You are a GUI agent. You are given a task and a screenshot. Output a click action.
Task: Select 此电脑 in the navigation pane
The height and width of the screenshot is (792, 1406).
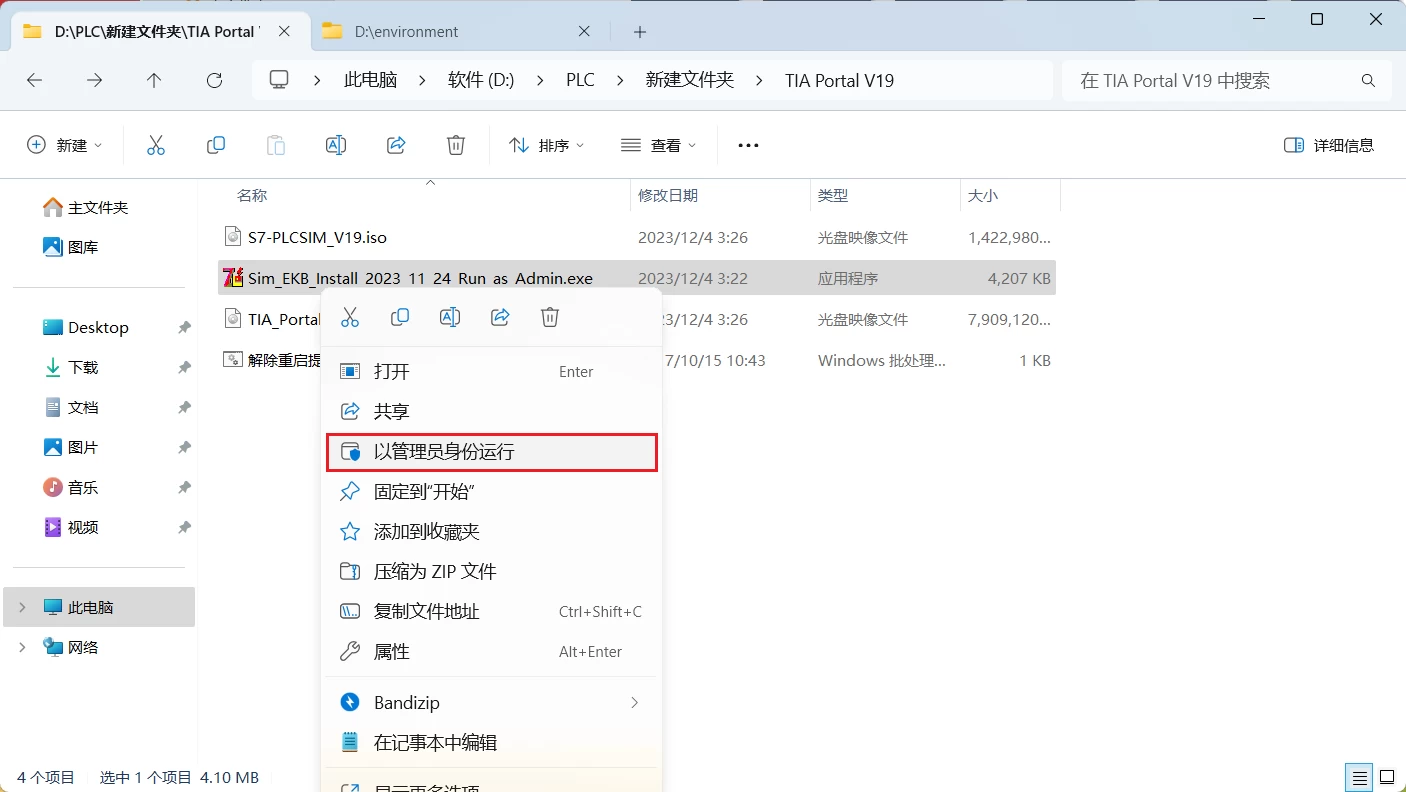point(99,607)
